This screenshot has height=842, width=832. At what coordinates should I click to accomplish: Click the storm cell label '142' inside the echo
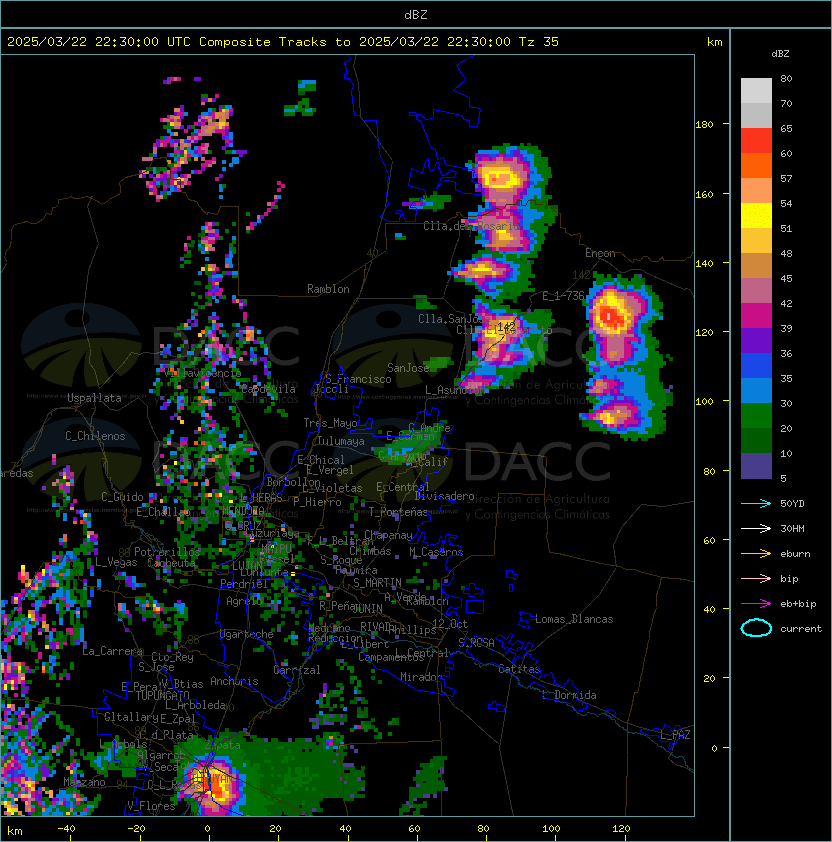[506, 326]
